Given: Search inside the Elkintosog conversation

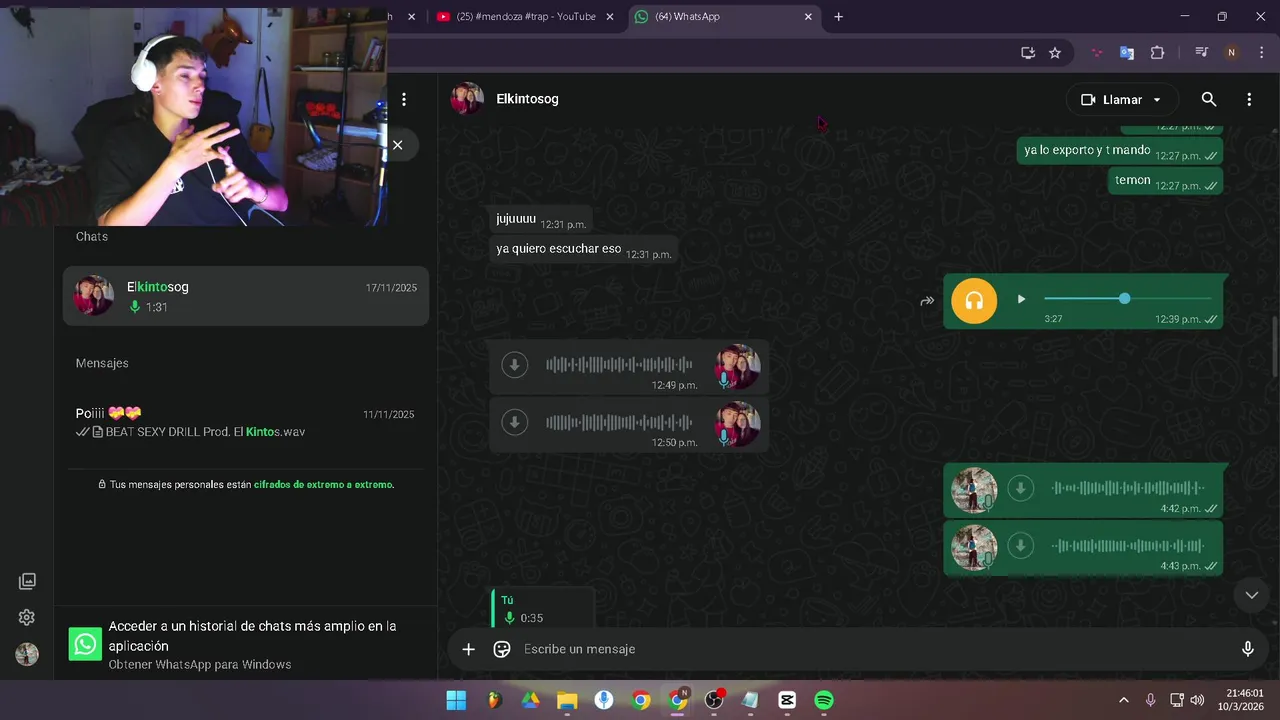Looking at the screenshot, I should coord(1209,99).
